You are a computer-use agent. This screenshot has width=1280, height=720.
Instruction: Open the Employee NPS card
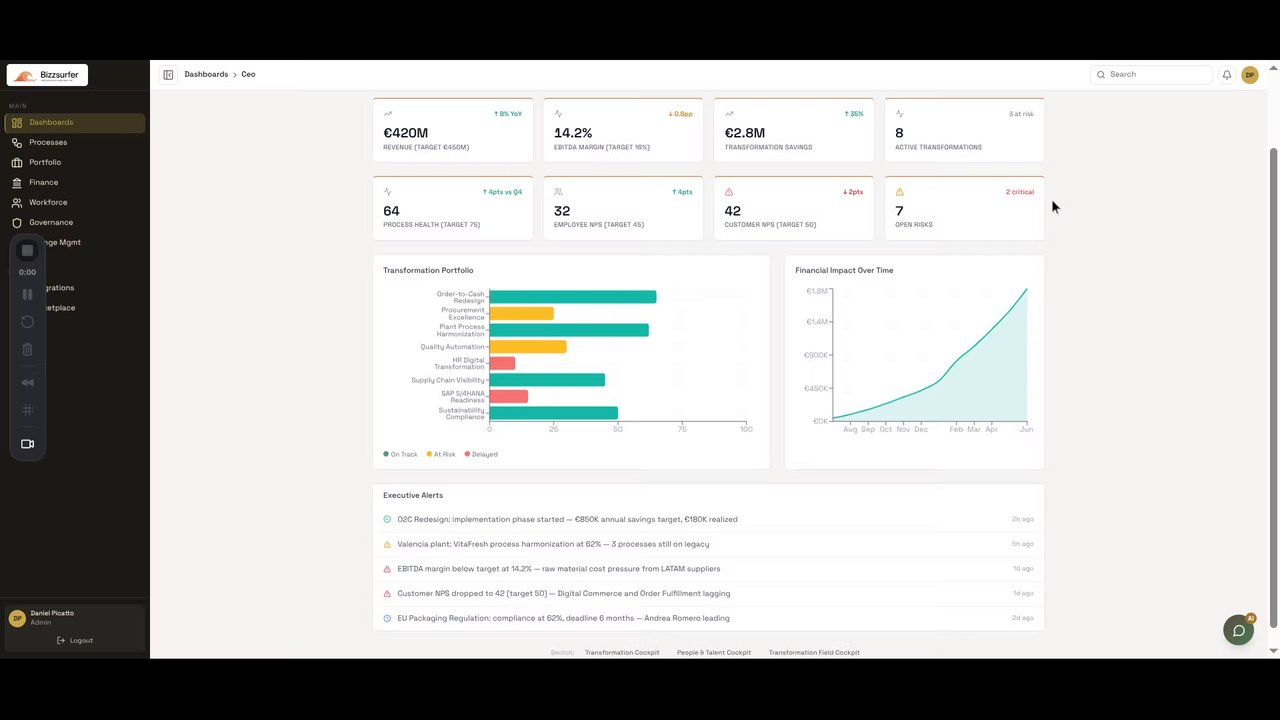coord(623,208)
